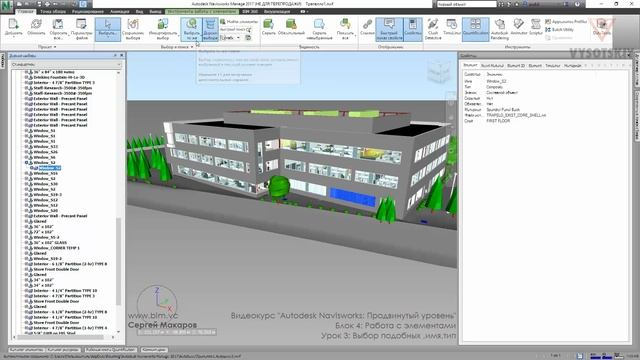The image size is (640, 360).
Task: Open the TimeLiner tool
Action: (451, 27)
